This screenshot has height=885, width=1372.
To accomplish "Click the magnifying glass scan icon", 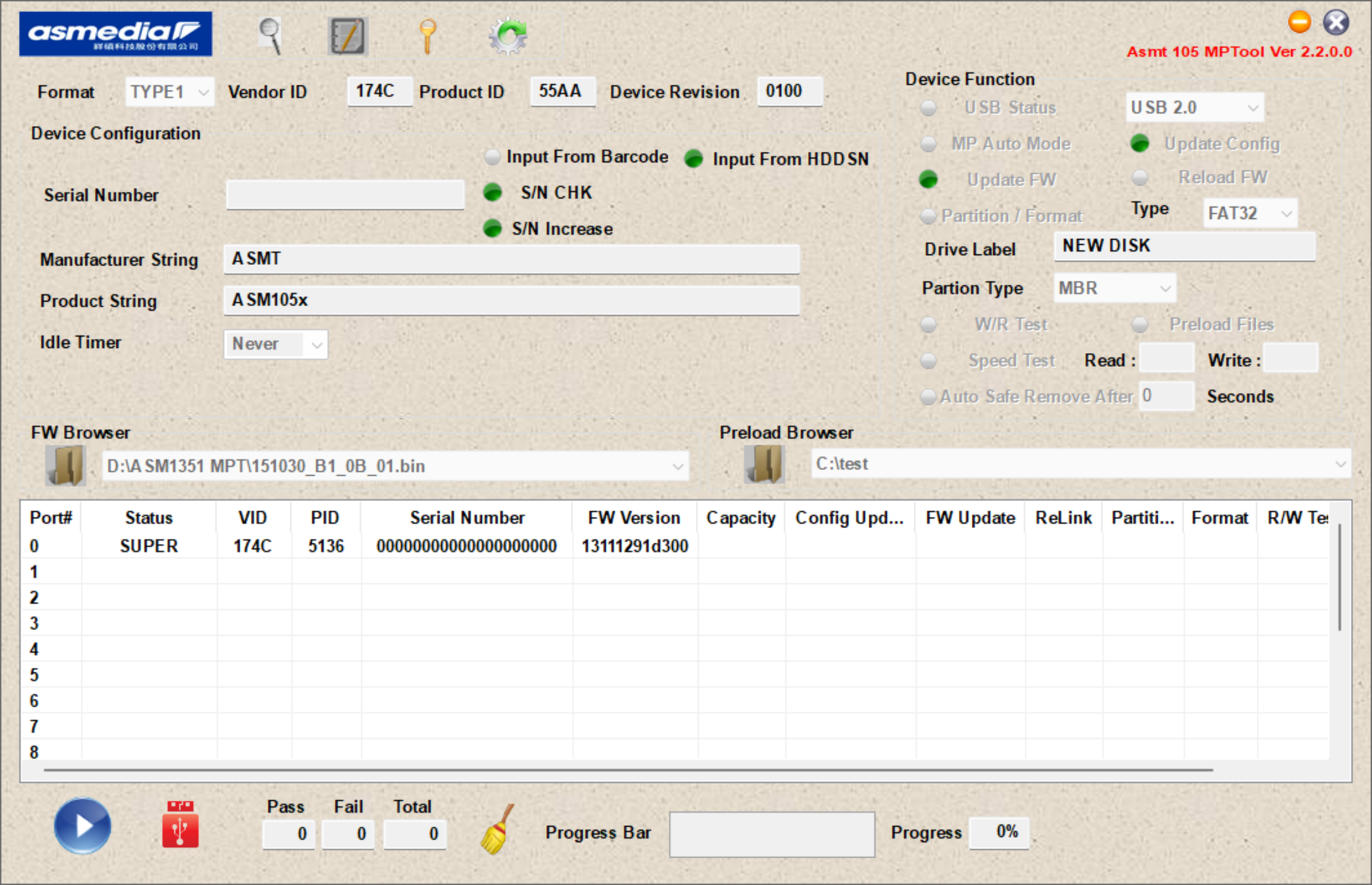I will [270, 36].
